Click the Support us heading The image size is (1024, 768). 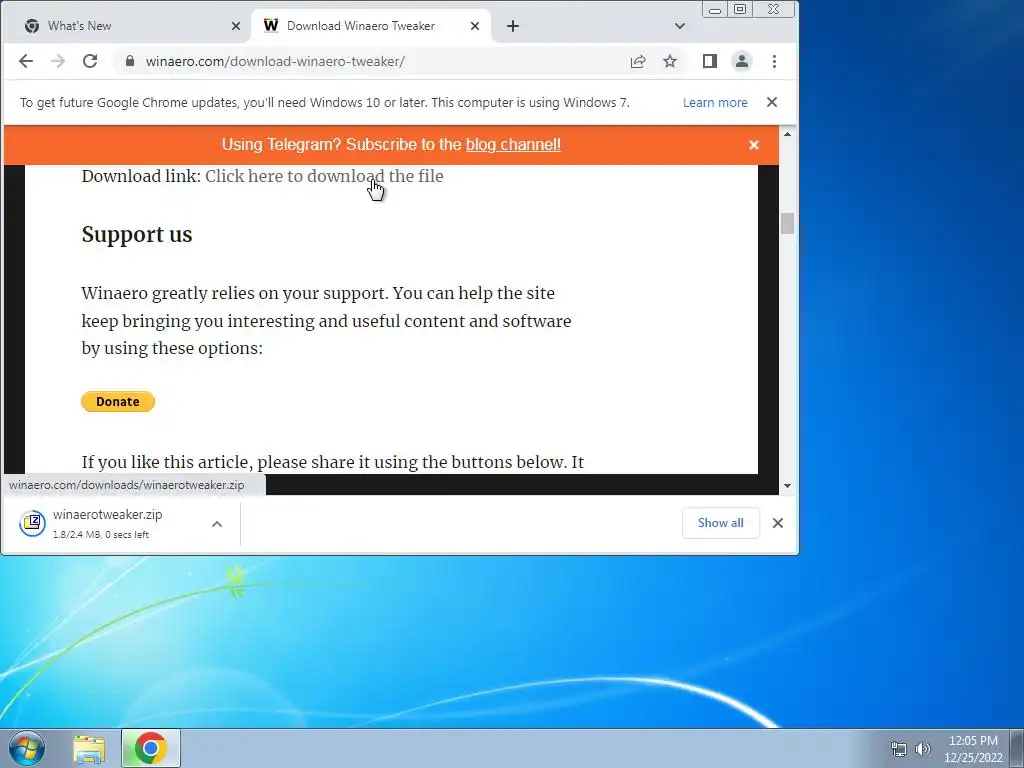[x=136, y=234]
